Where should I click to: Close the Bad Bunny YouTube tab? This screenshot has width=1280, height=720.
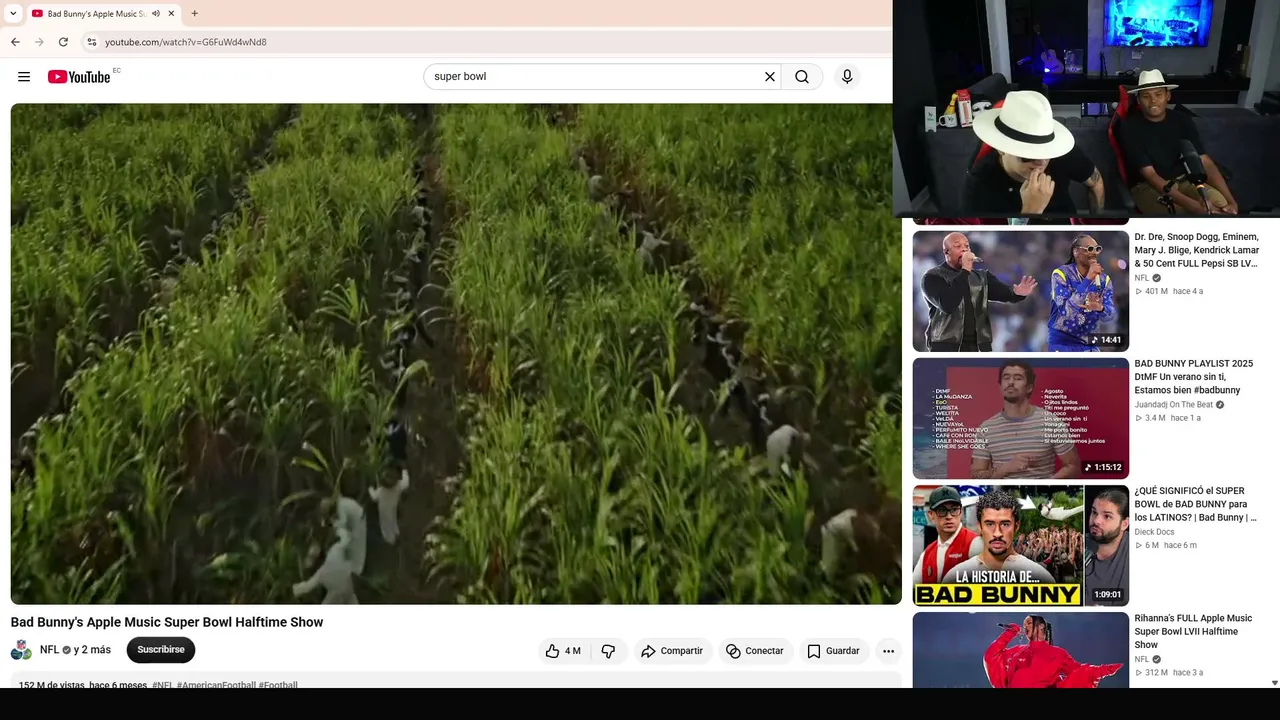pyautogui.click(x=171, y=14)
